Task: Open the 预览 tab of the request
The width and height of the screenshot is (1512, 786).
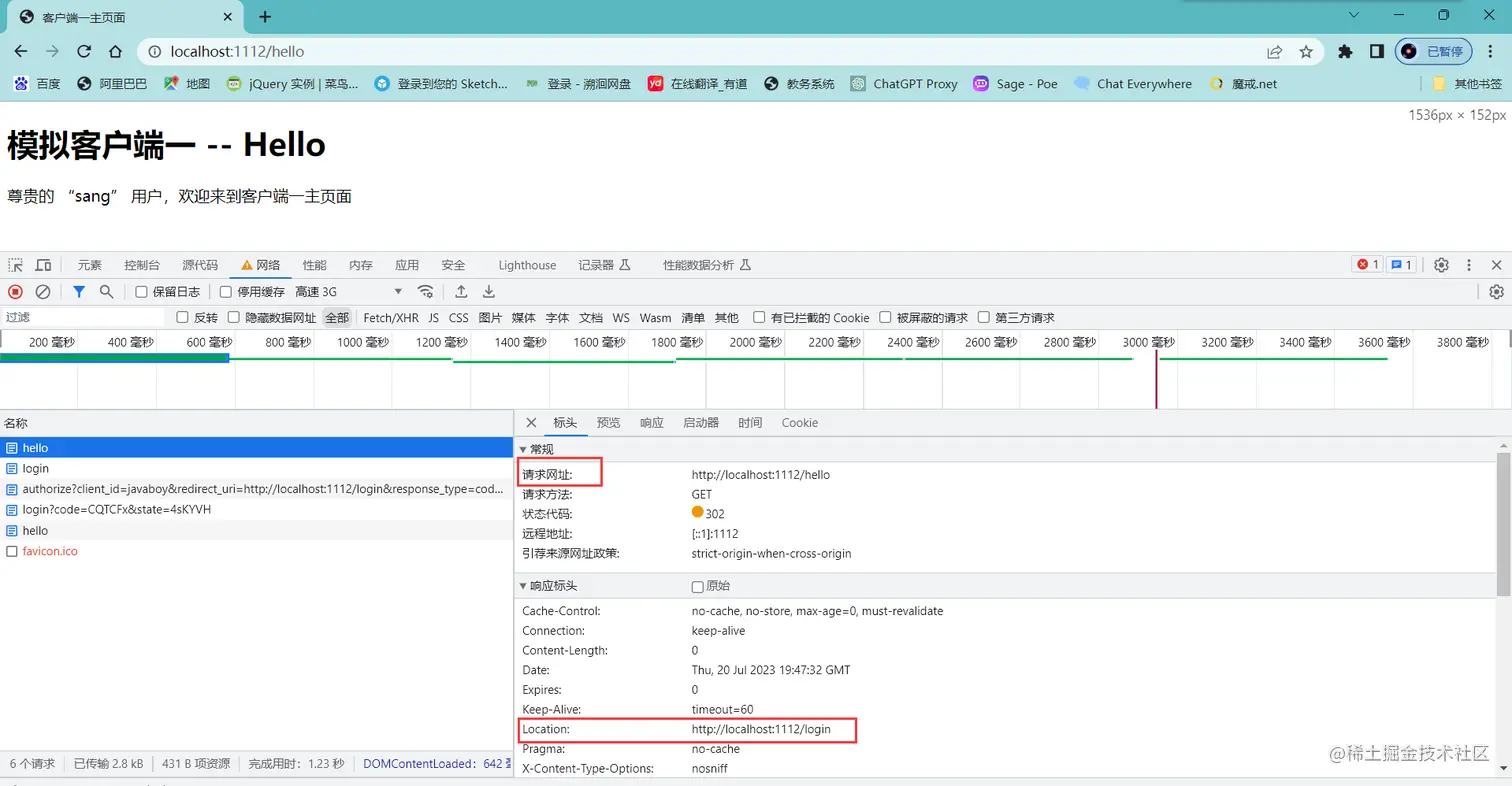Action: (x=608, y=423)
